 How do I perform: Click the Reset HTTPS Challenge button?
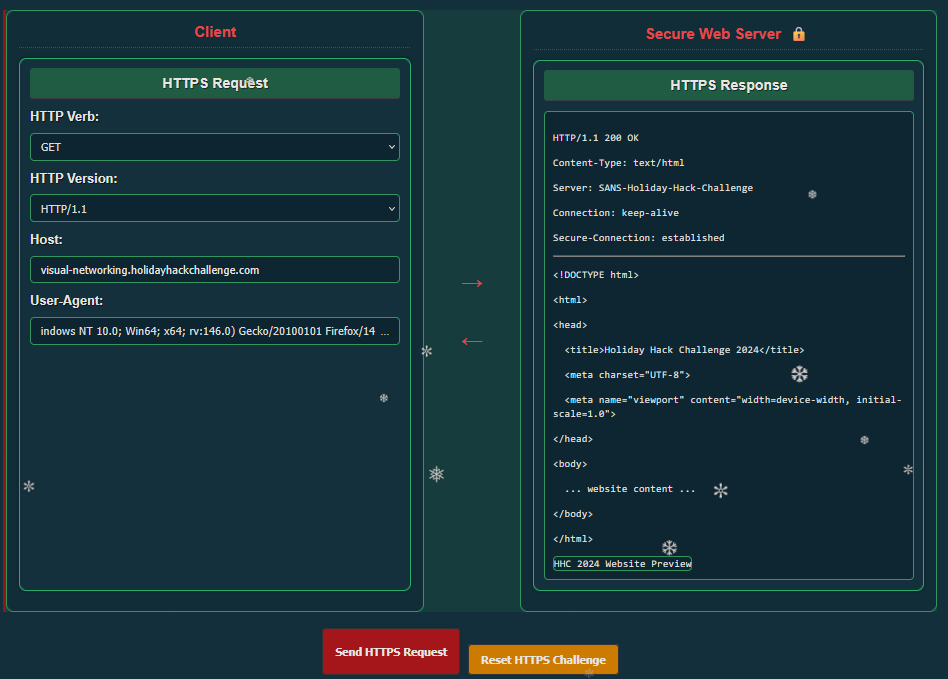[543, 660]
